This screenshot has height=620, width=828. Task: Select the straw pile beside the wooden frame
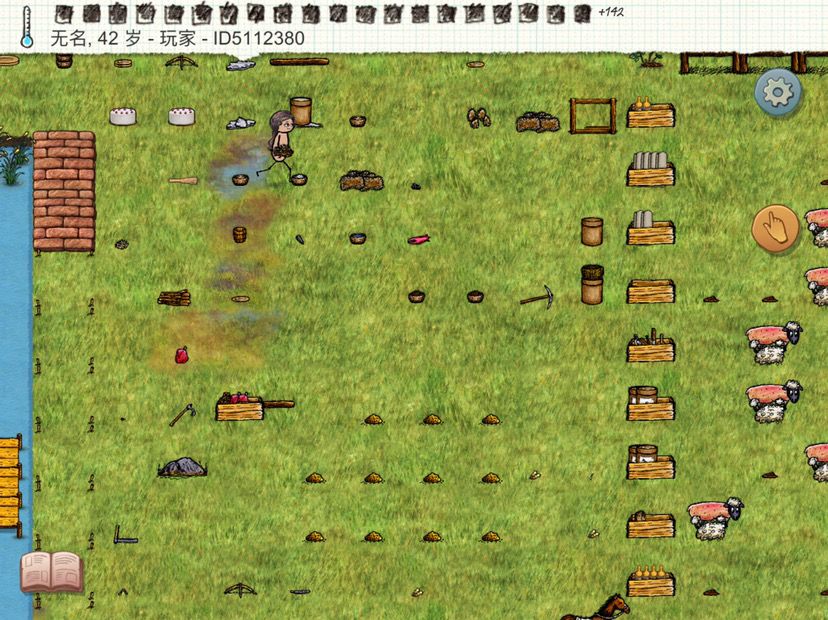pyautogui.click(x=538, y=122)
